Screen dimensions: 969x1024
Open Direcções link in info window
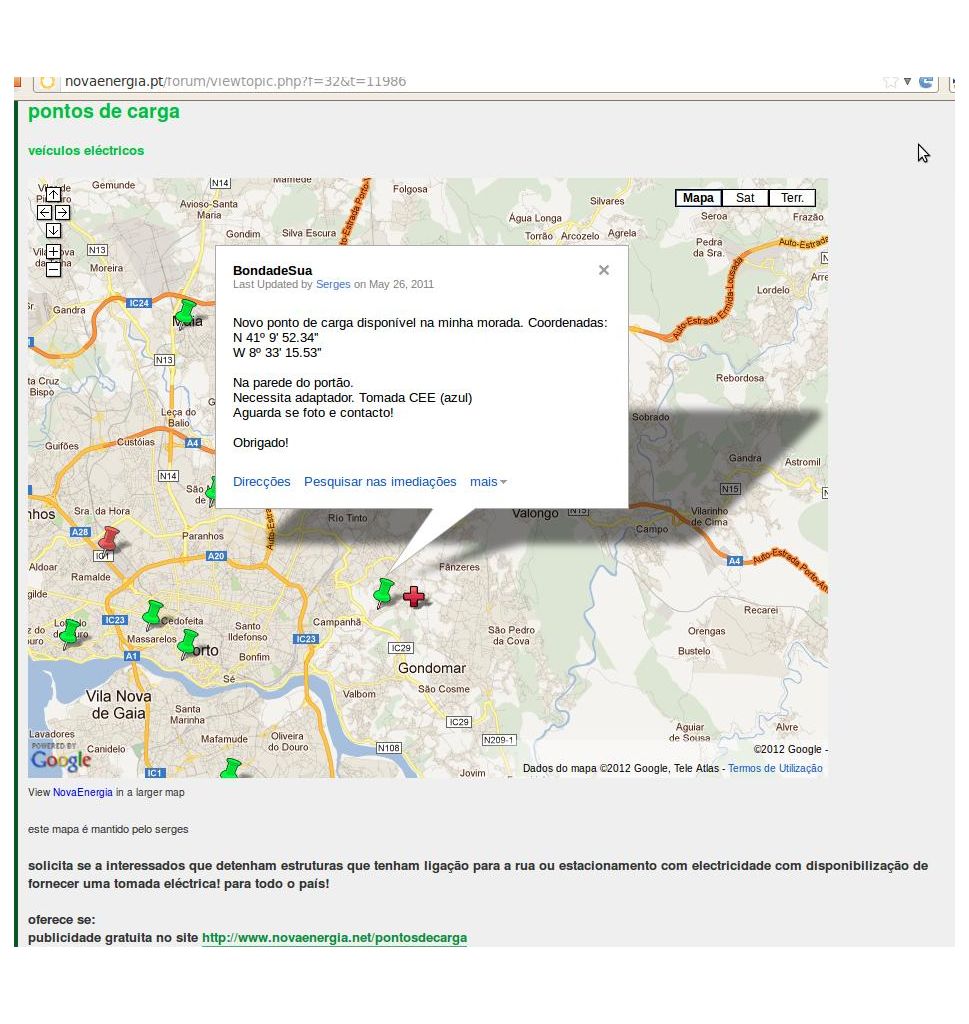click(261, 482)
